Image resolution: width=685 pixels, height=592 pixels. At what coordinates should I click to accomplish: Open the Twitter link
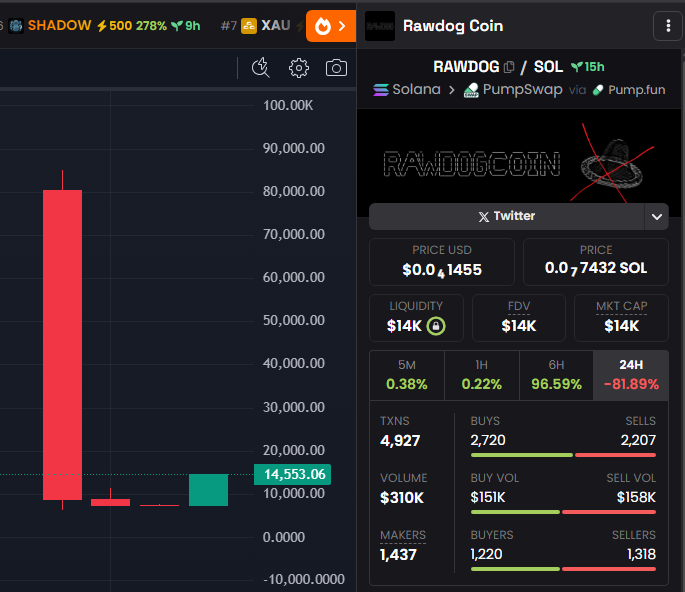(x=506, y=216)
